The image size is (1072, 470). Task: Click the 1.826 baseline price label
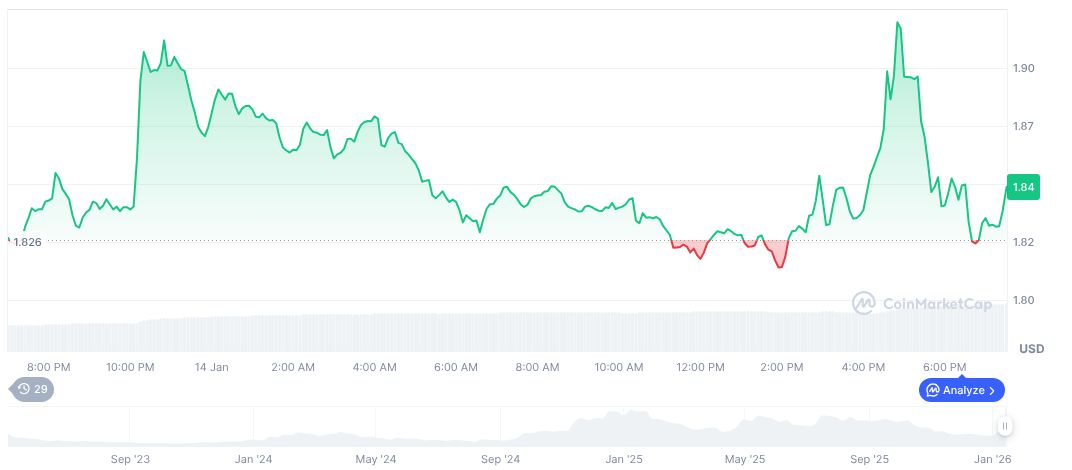[x=26, y=242]
